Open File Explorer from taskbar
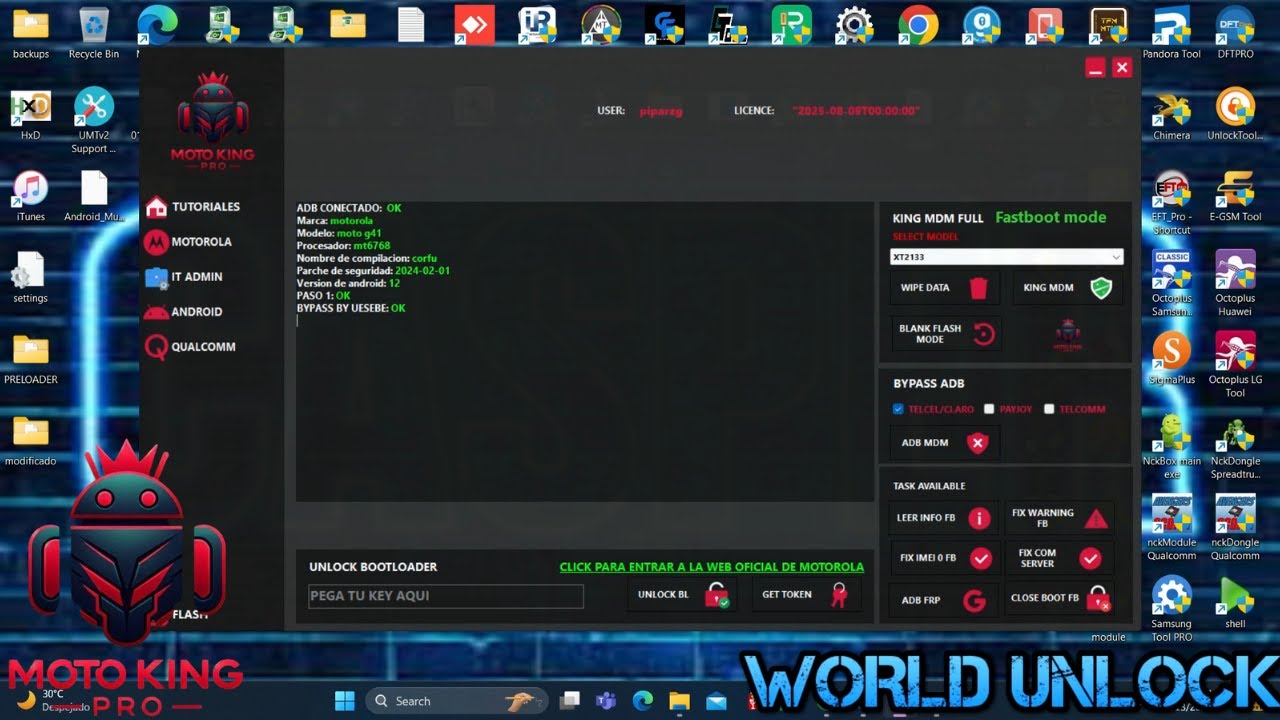Image resolution: width=1280 pixels, height=720 pixels. (x=679, y=700)
